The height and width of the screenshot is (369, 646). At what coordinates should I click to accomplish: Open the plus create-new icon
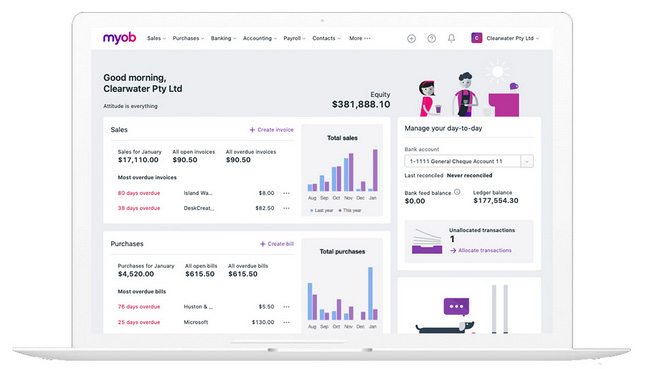point(411,38)
